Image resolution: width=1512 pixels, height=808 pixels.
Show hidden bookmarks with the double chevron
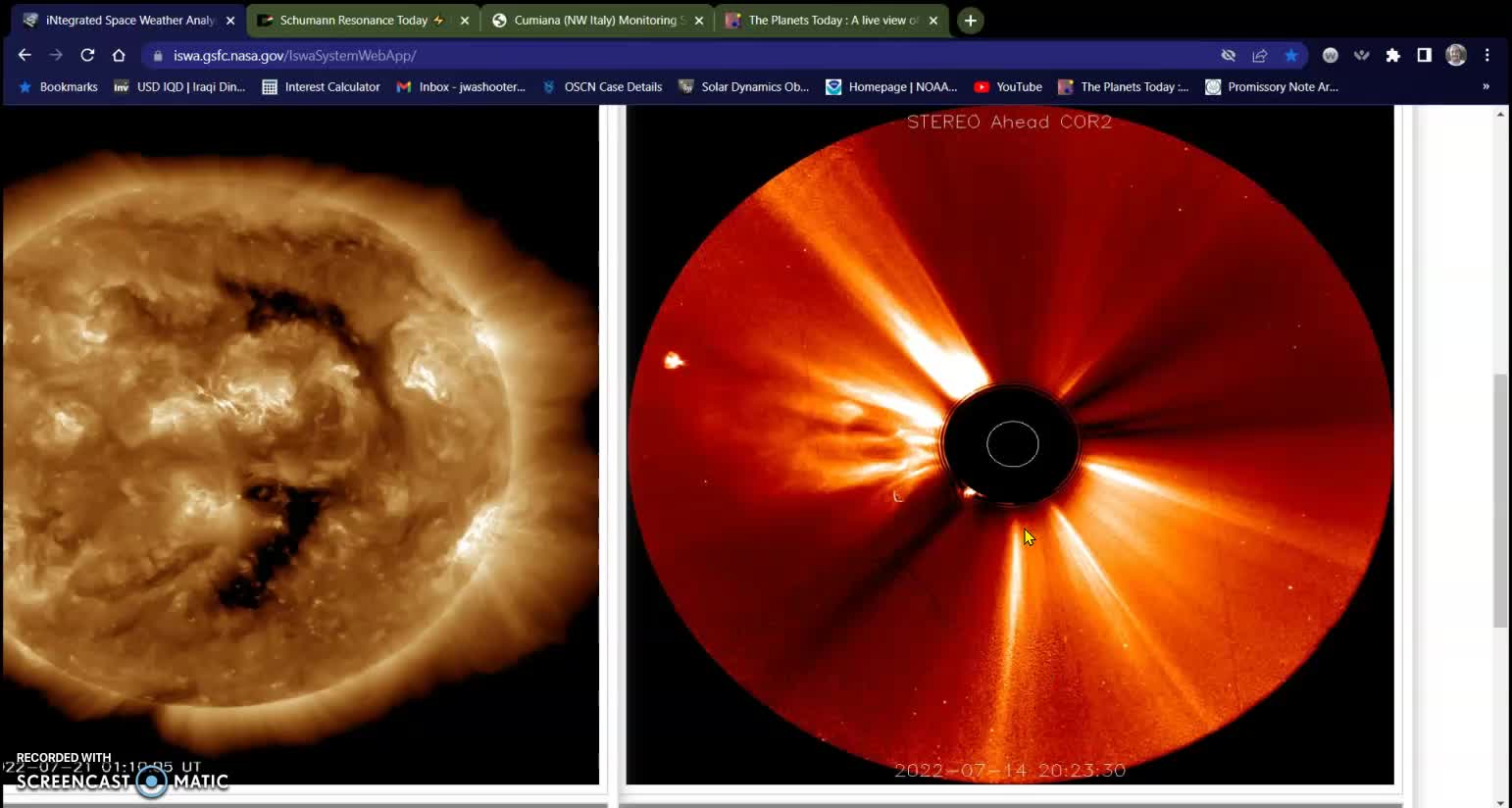tap(1486, 87)
